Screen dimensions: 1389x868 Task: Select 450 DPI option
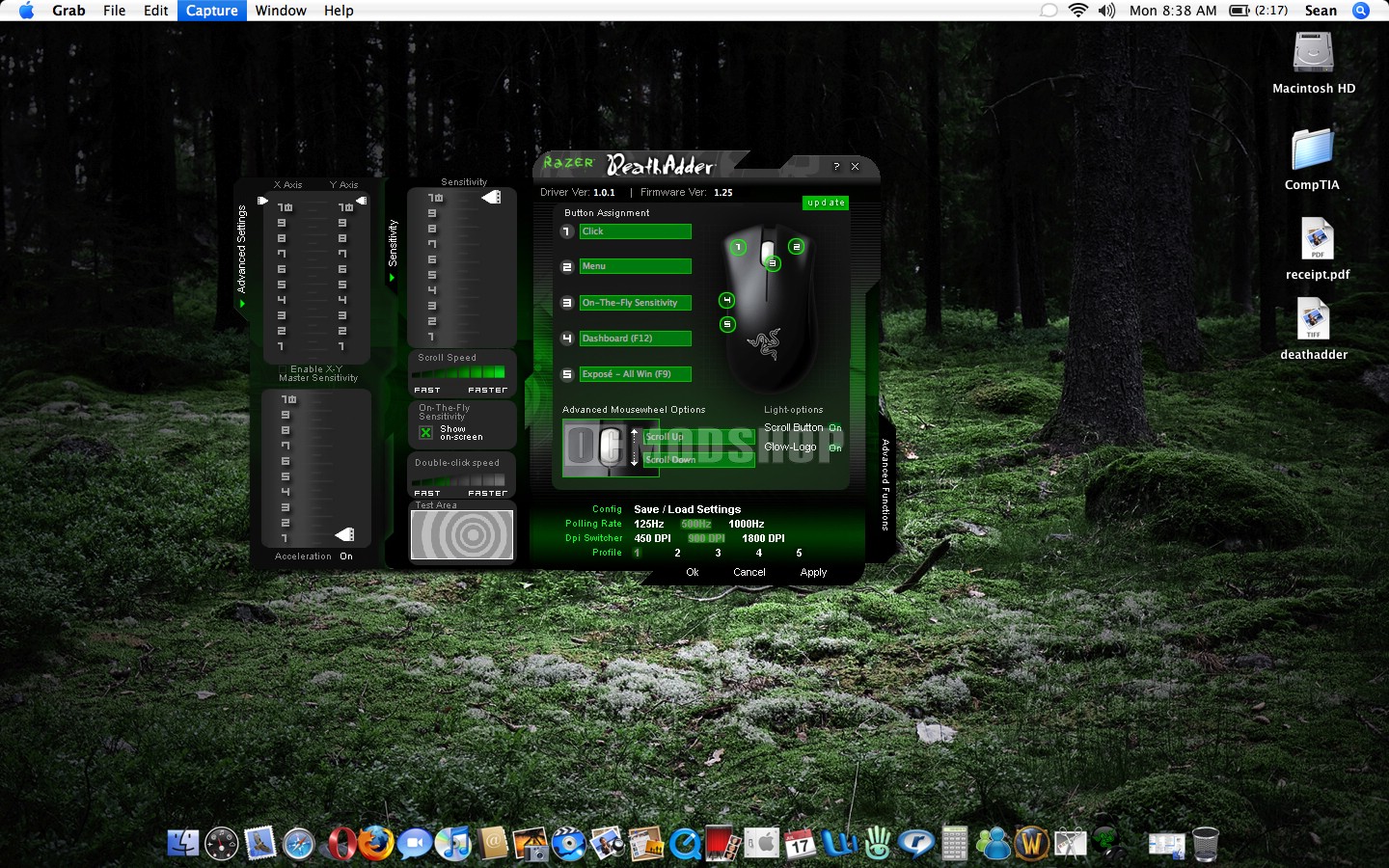click(653, 539)
